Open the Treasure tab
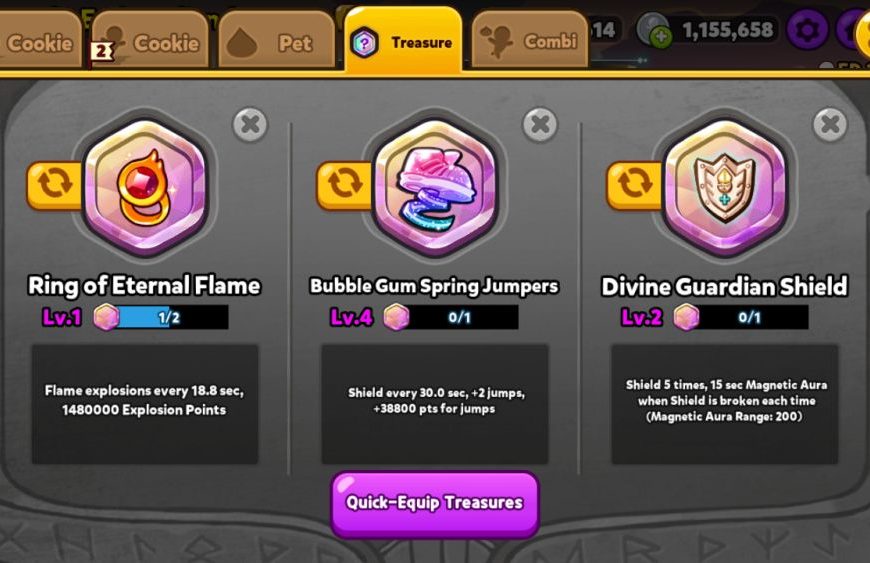Screen dimensions: 870x563 tap(403, 41)
